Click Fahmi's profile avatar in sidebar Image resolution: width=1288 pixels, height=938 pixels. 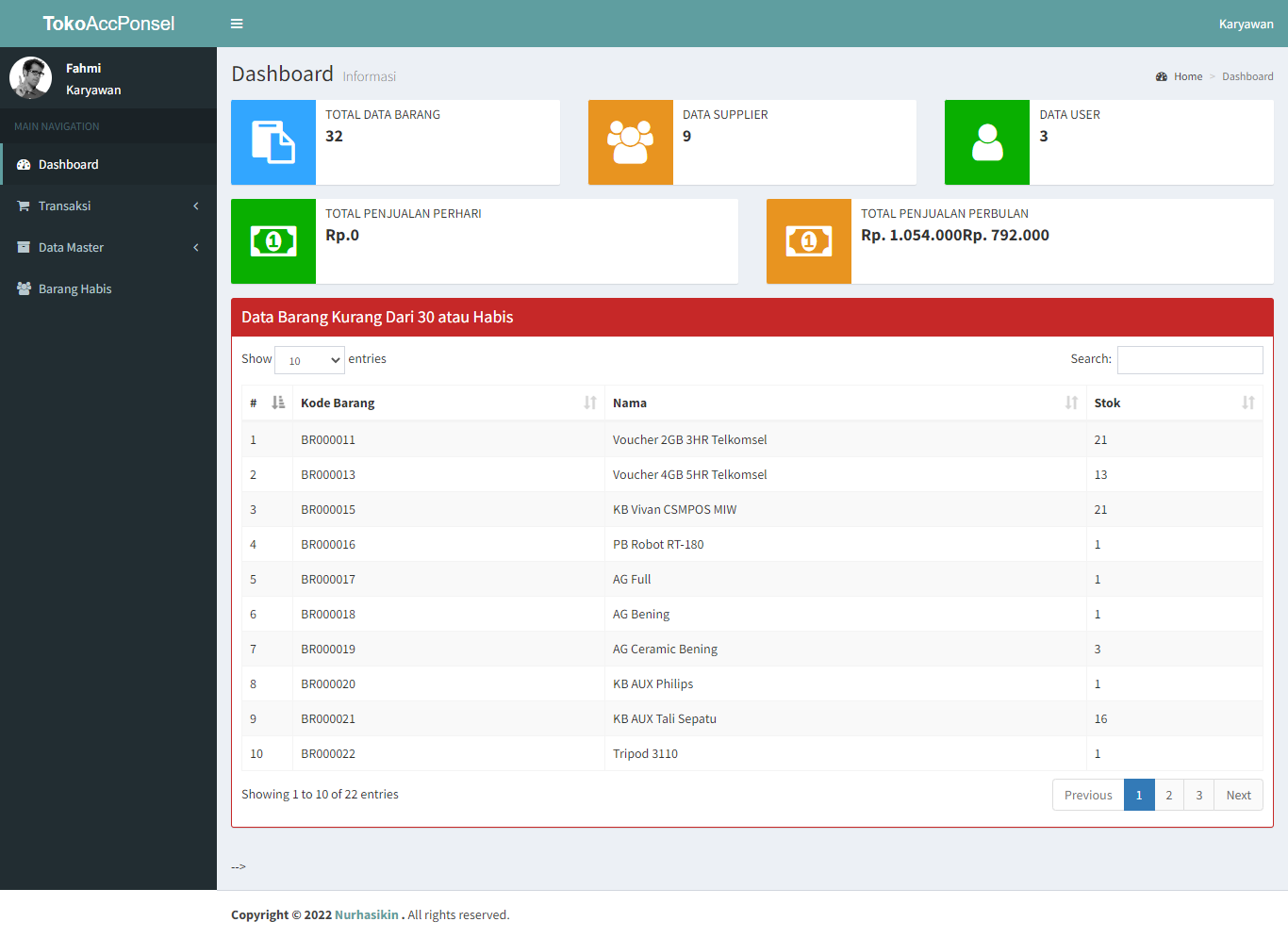click(x=30, y=78)
